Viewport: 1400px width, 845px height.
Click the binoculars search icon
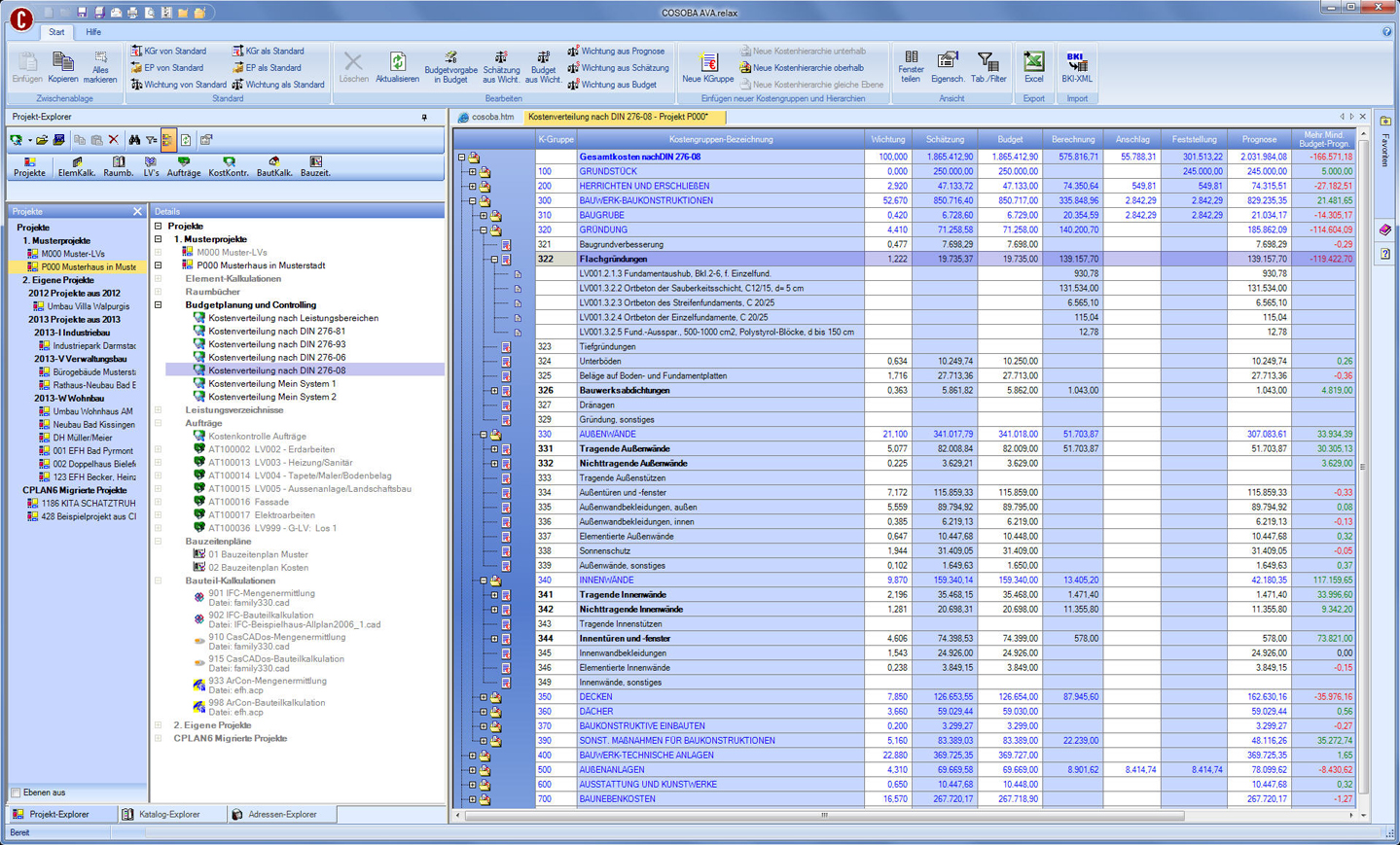[134, 140]
